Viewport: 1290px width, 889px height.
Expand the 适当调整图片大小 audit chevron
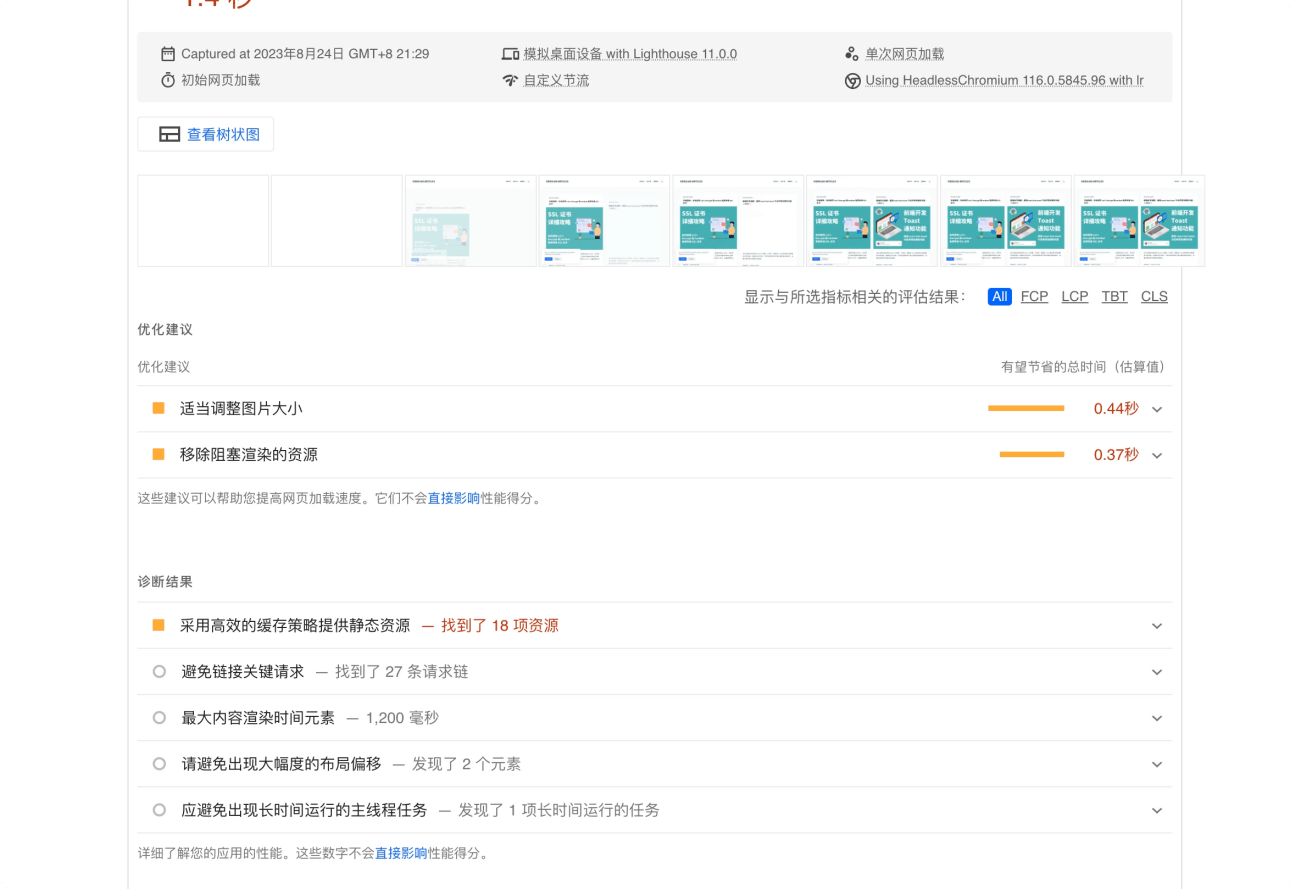[x=1157, y=409]
